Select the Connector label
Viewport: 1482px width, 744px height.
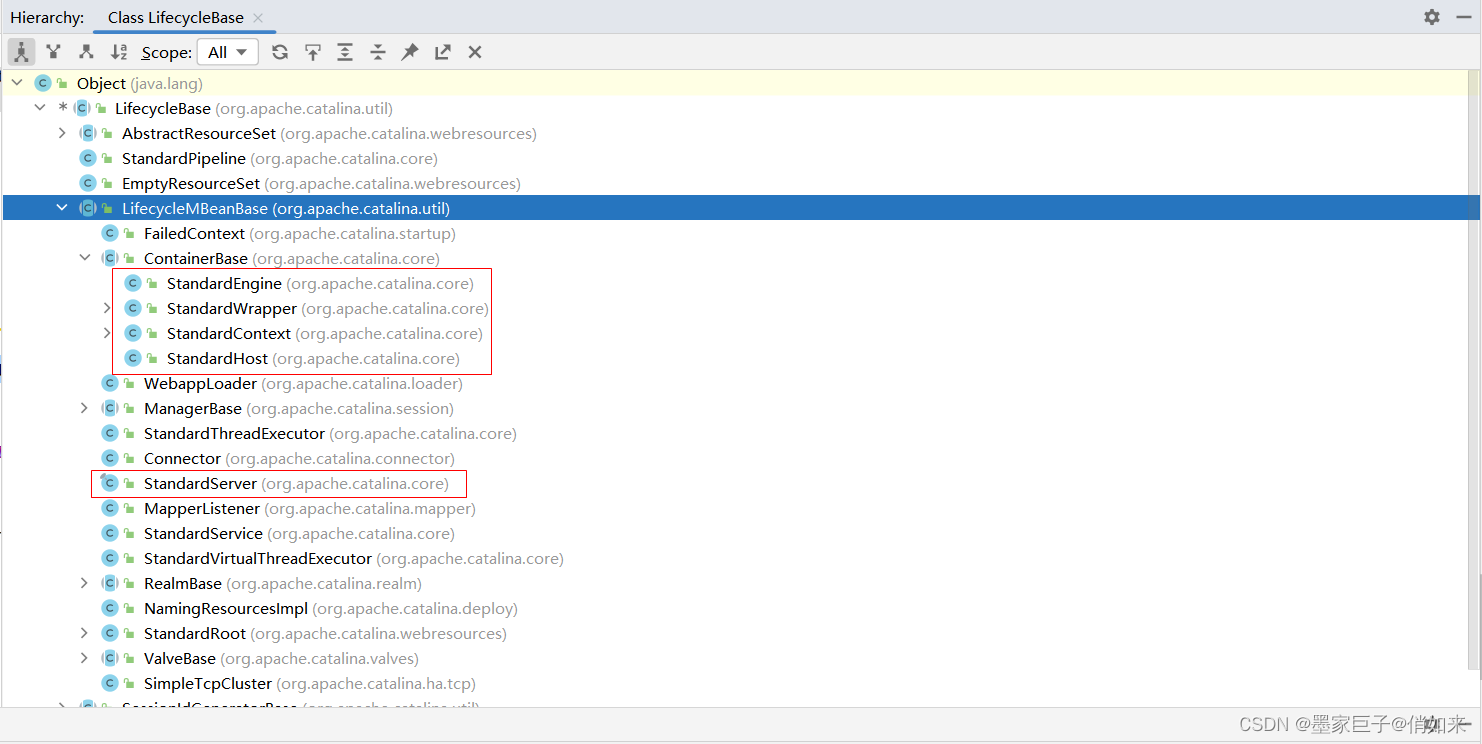[x=182, y=458]
